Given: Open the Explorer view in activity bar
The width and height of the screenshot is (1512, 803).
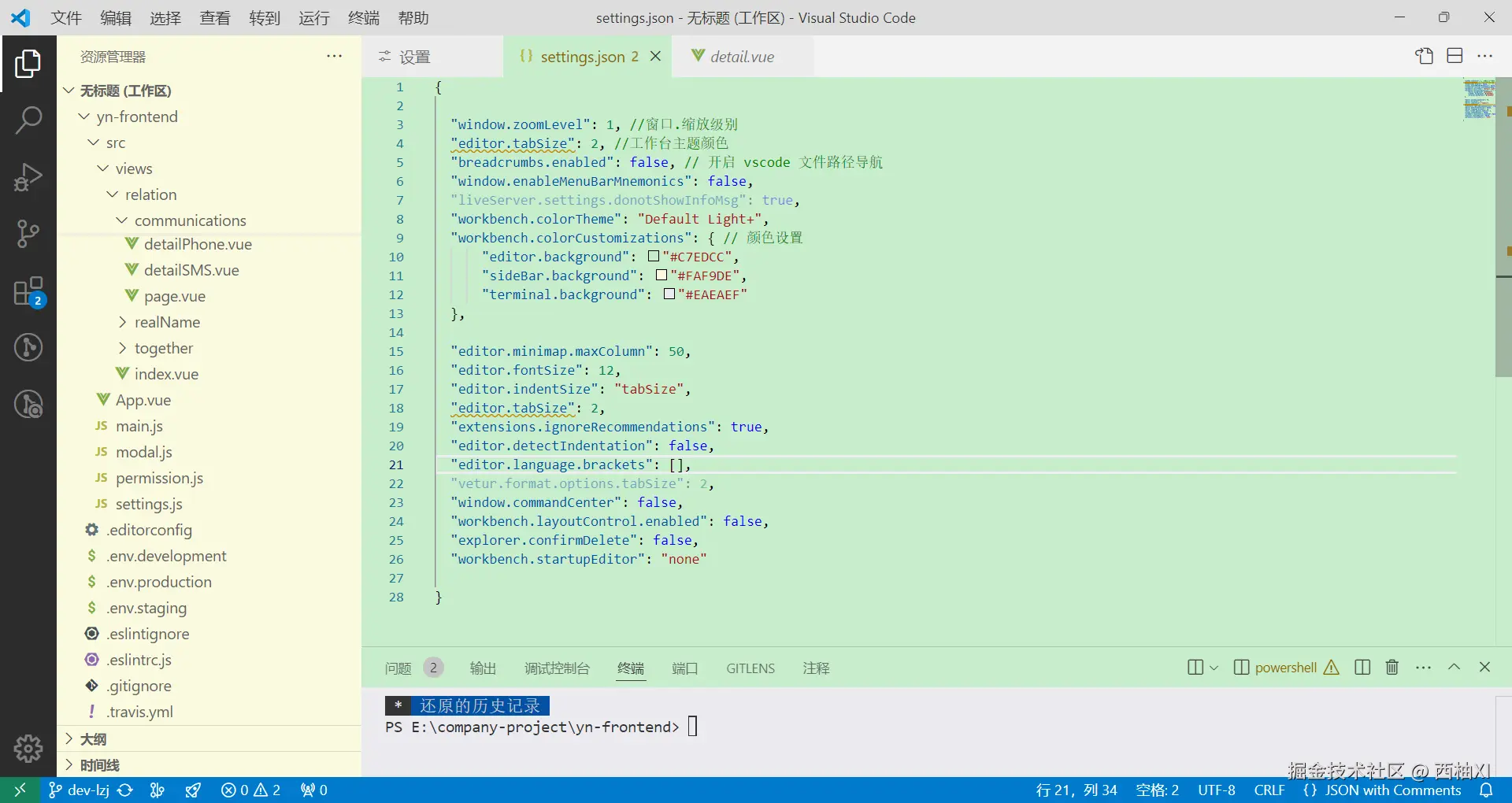Looking at the screenshot, I should point(28,64).
